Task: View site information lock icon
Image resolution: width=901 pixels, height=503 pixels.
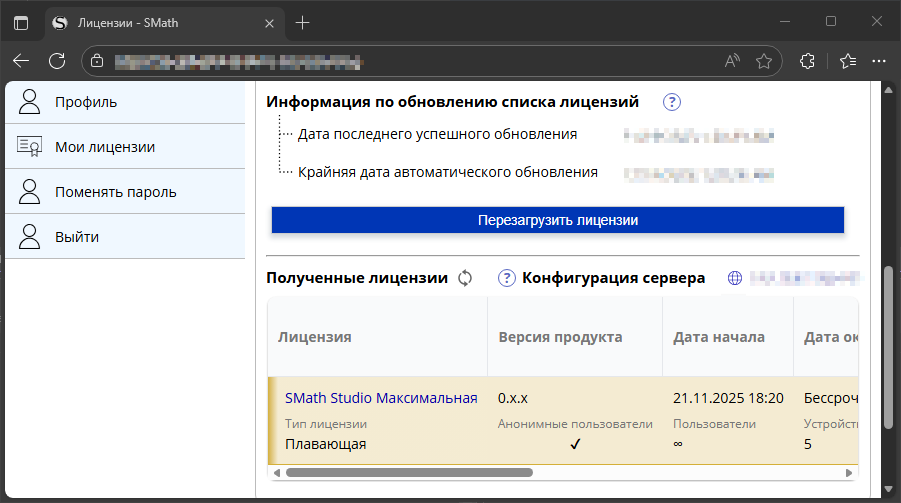Action: point(97,61)
